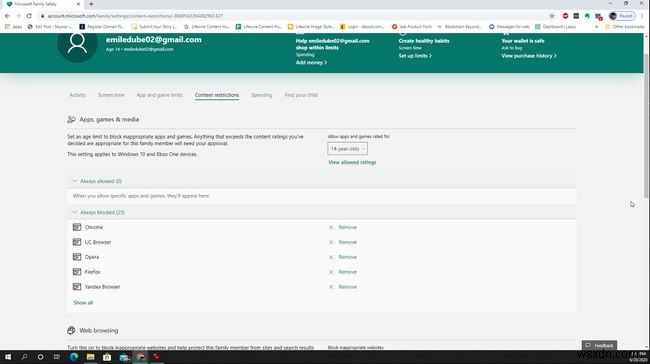Switch to the Activity tab
The height and width of the screenshot is (364, 650).
78,95
